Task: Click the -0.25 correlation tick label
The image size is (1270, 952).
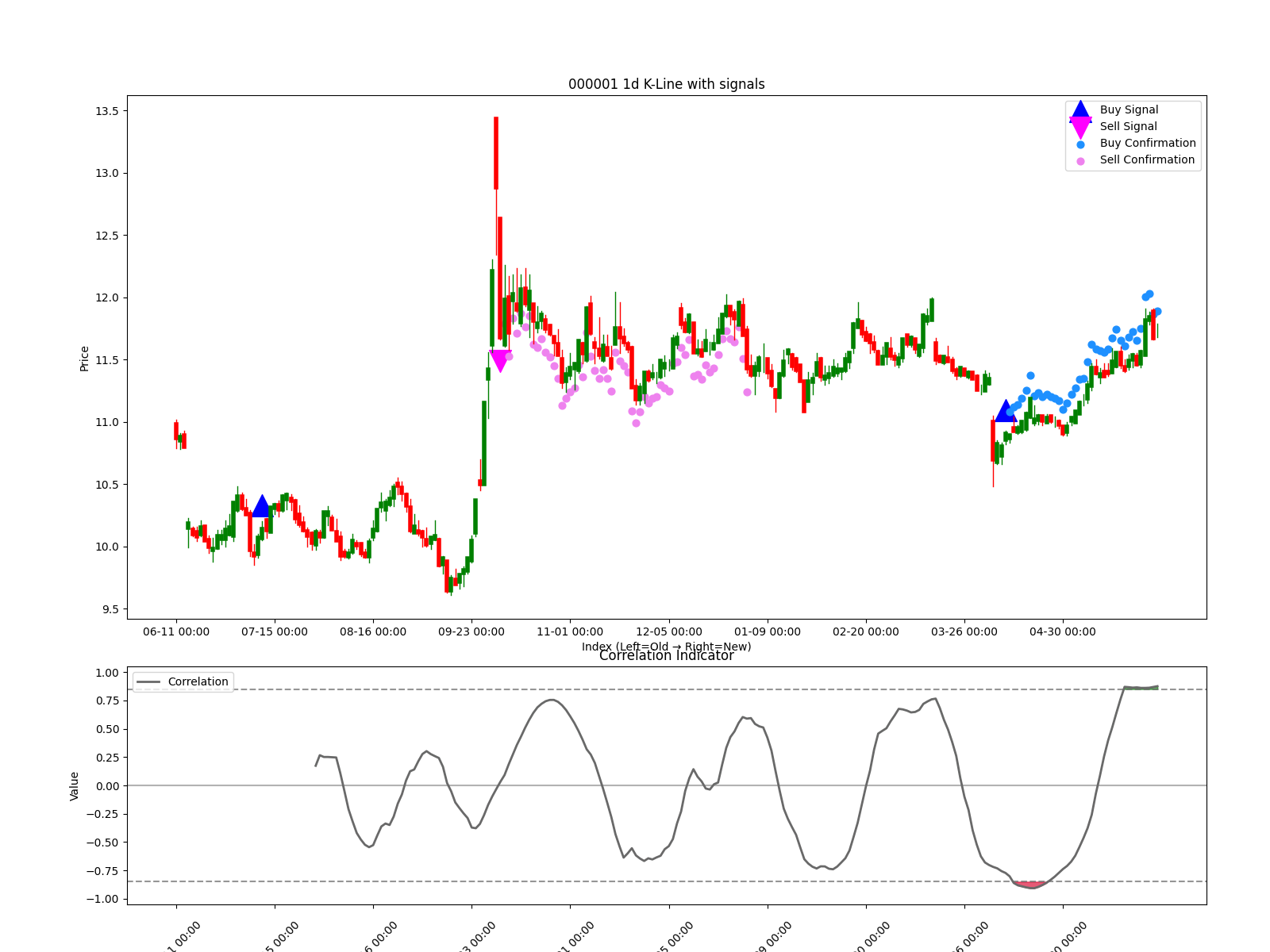Action: click(x=102, y=815)
